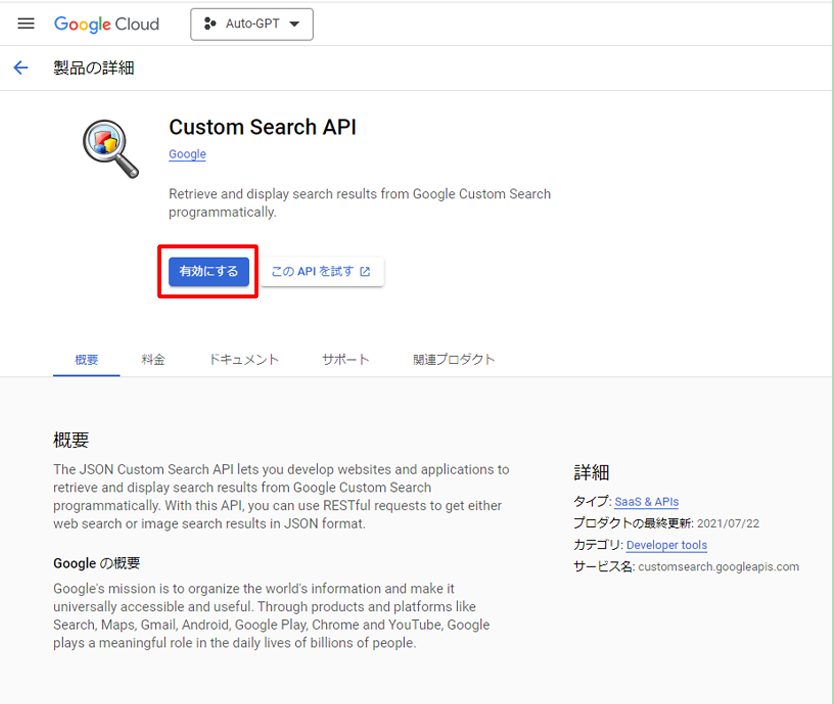Click the Custom Search API title heading

point(262,127)
